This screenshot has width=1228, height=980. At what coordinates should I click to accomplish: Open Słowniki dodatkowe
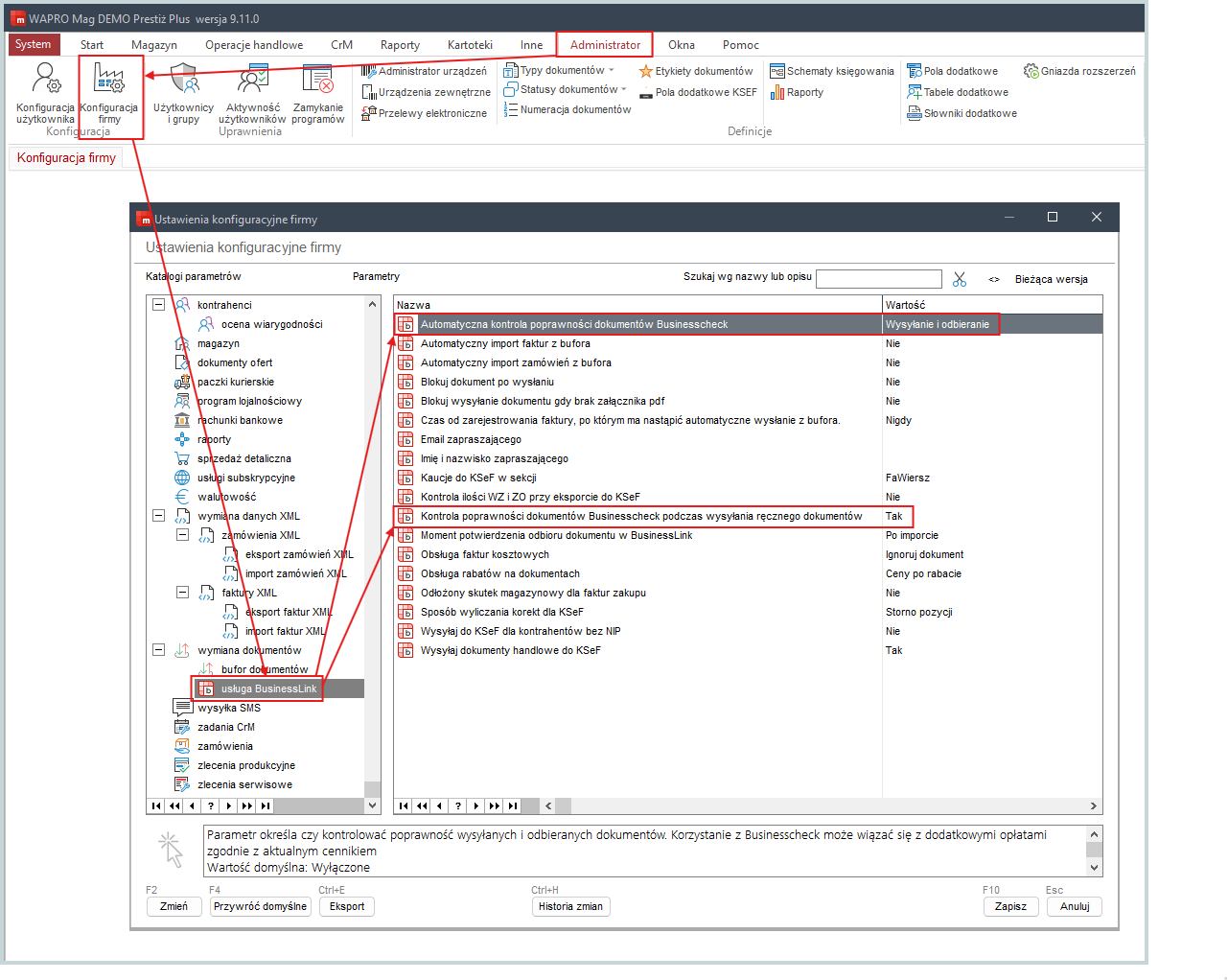tap(962, 113)
